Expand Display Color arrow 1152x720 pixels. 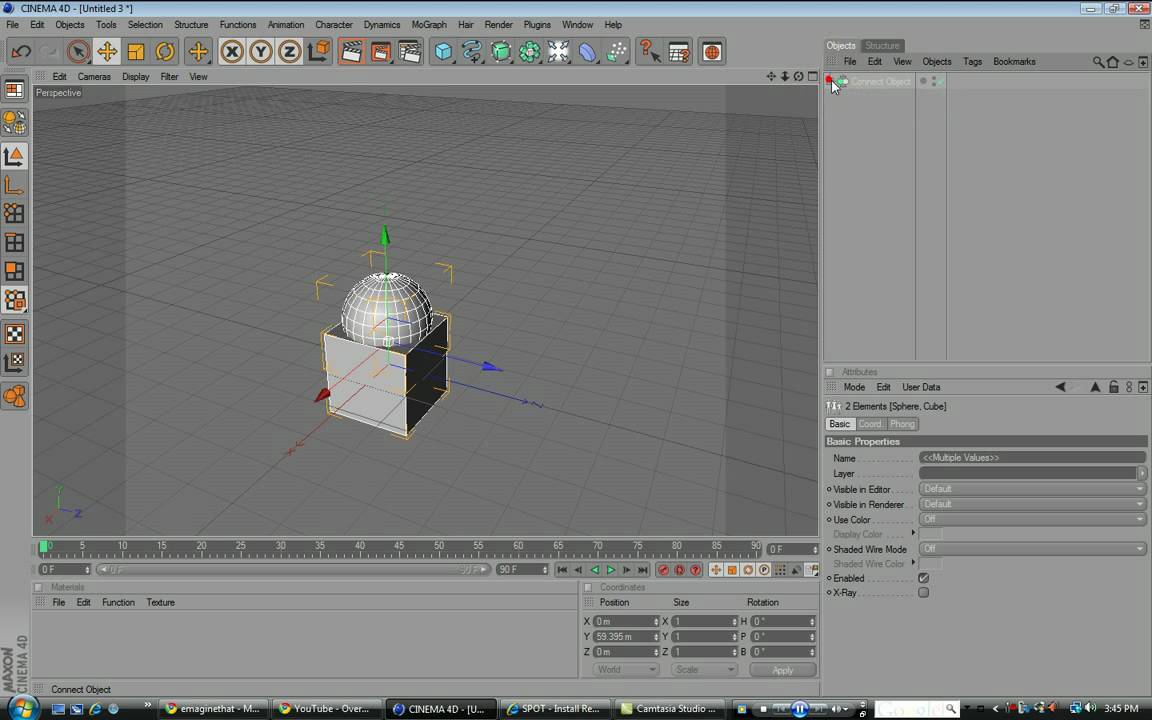(913, 533)
